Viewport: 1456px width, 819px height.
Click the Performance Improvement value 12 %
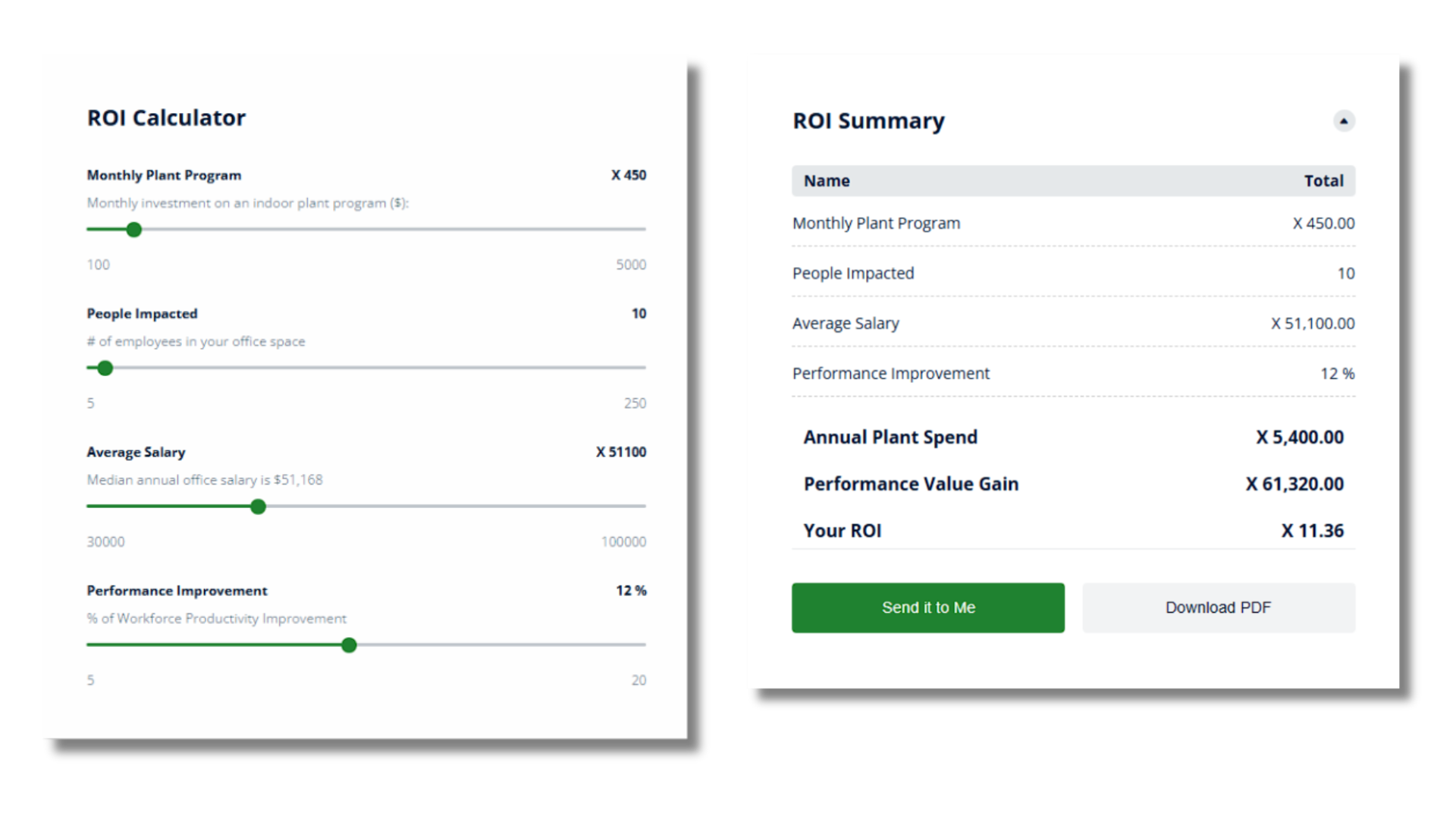point(631,590)
